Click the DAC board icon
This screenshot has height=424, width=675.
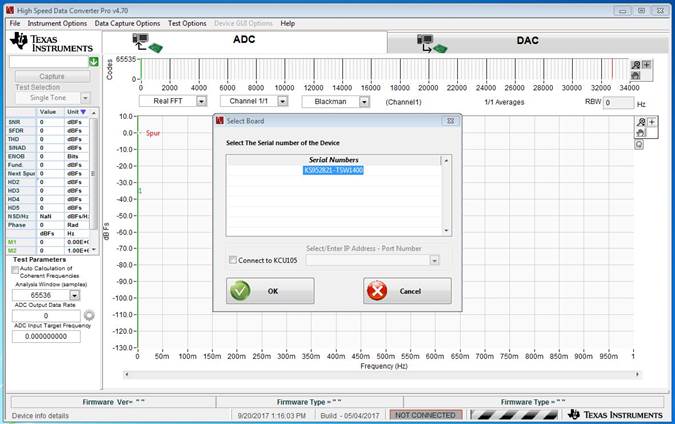pos(432,43)
